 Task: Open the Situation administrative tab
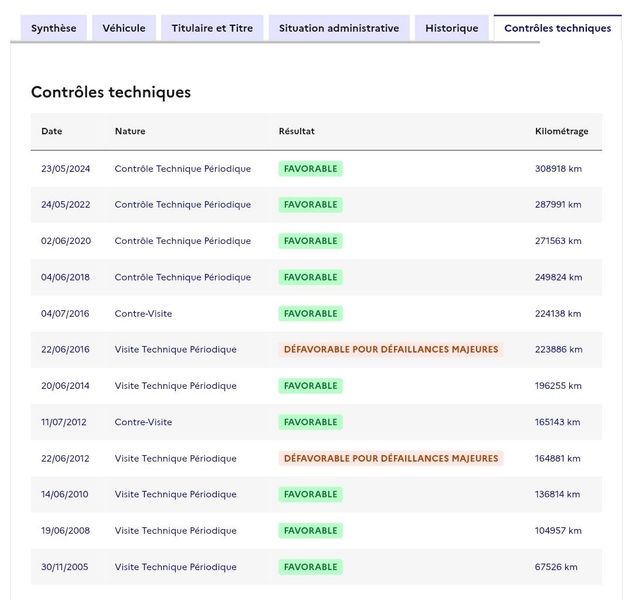coord(339,28)
